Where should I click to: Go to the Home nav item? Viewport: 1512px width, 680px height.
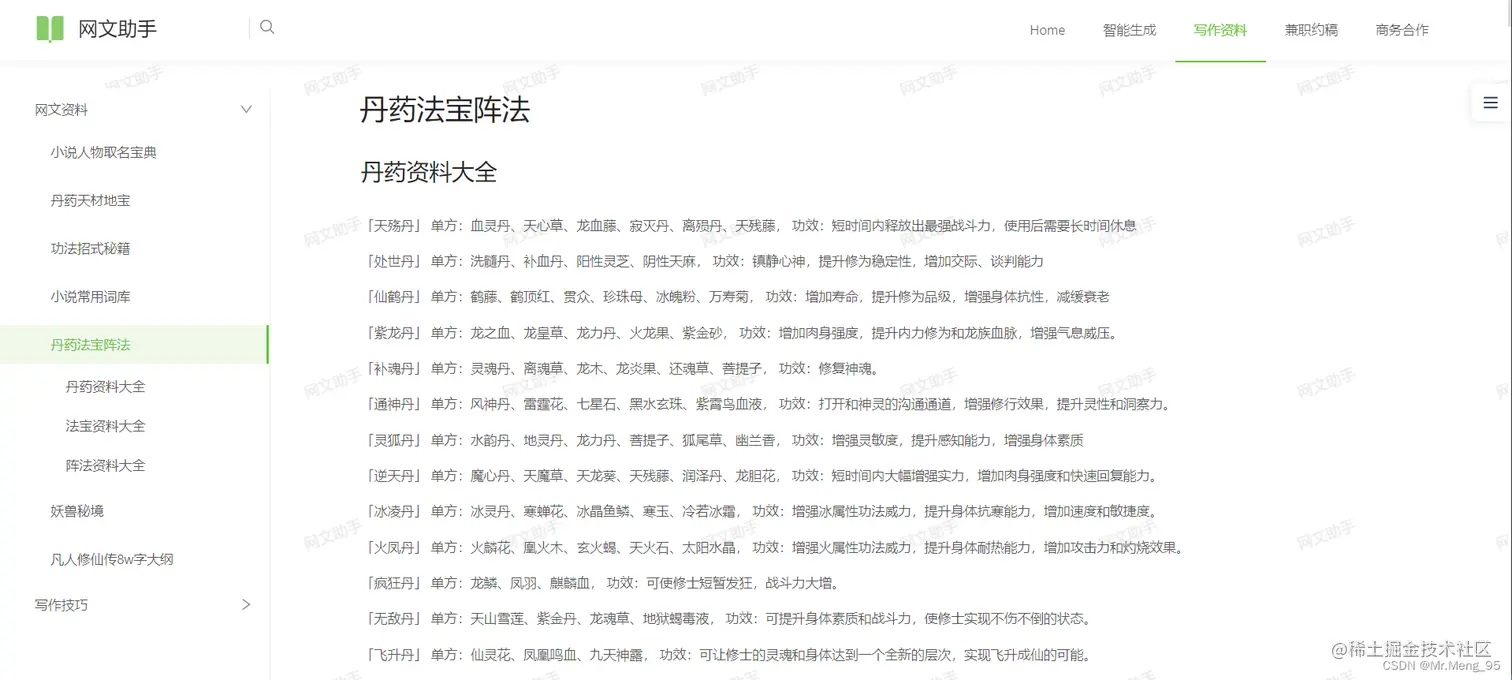(x=1046, y=30)
